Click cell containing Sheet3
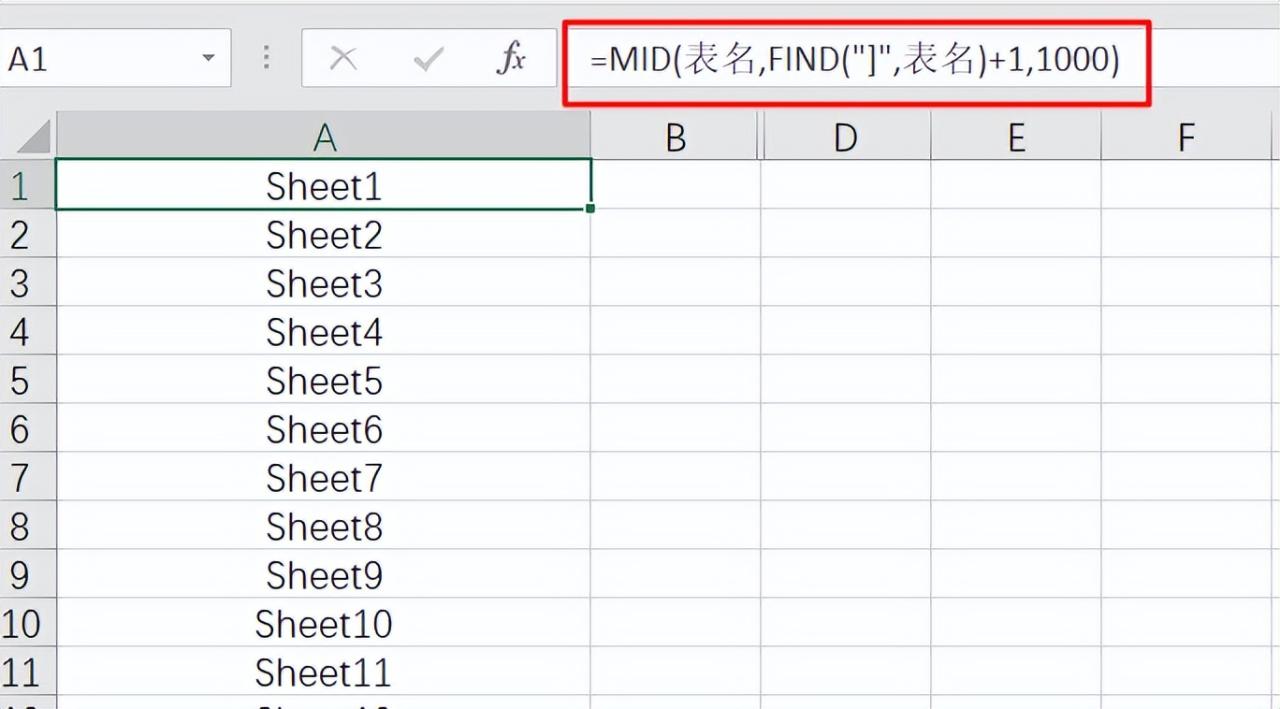The image size is (1280, 709). tap(324, 283)
